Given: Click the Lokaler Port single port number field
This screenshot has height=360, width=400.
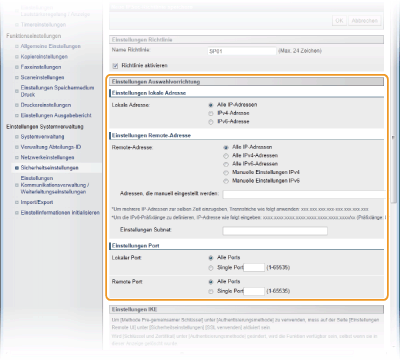Looking at the screenshot, I should [x=254, y=267].
